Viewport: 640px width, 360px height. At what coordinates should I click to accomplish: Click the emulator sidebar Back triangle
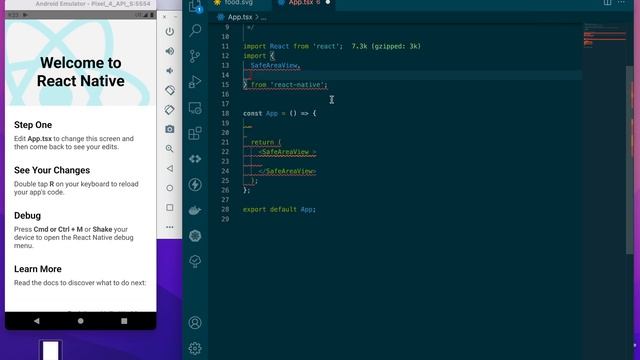[x=170, y=168]
